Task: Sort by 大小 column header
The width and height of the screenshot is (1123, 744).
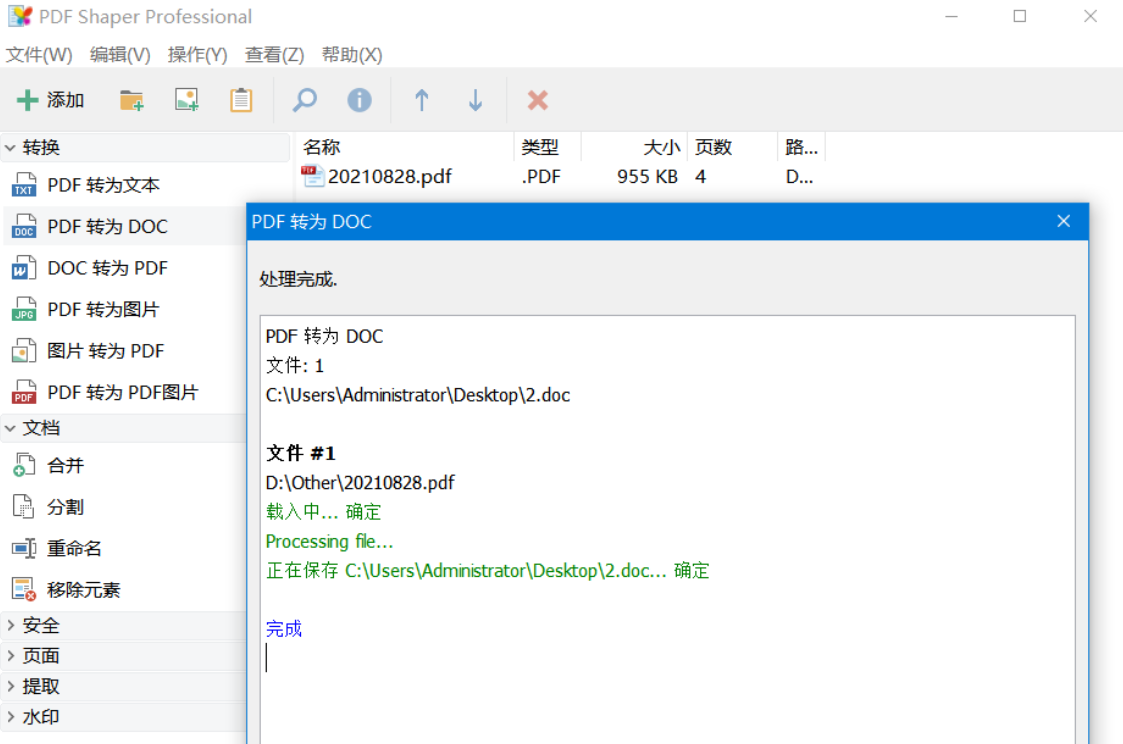Action: point(635,148)
